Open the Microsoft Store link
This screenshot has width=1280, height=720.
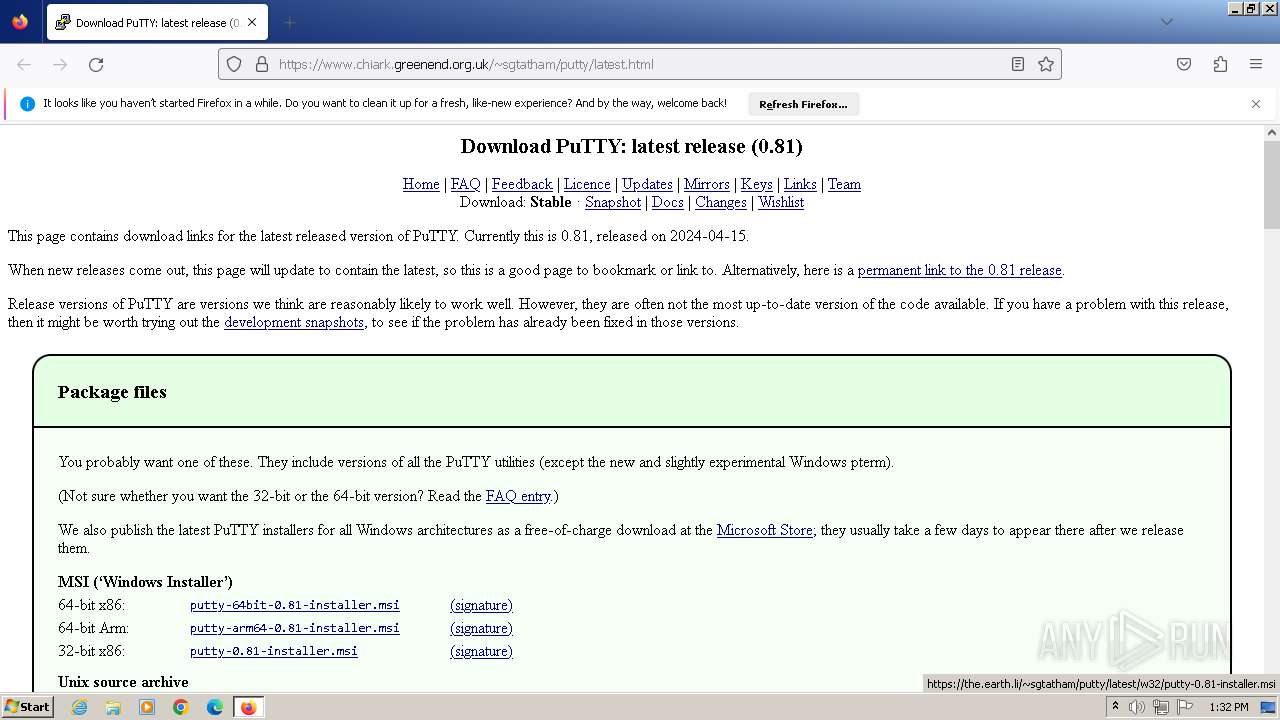[765, 530]
